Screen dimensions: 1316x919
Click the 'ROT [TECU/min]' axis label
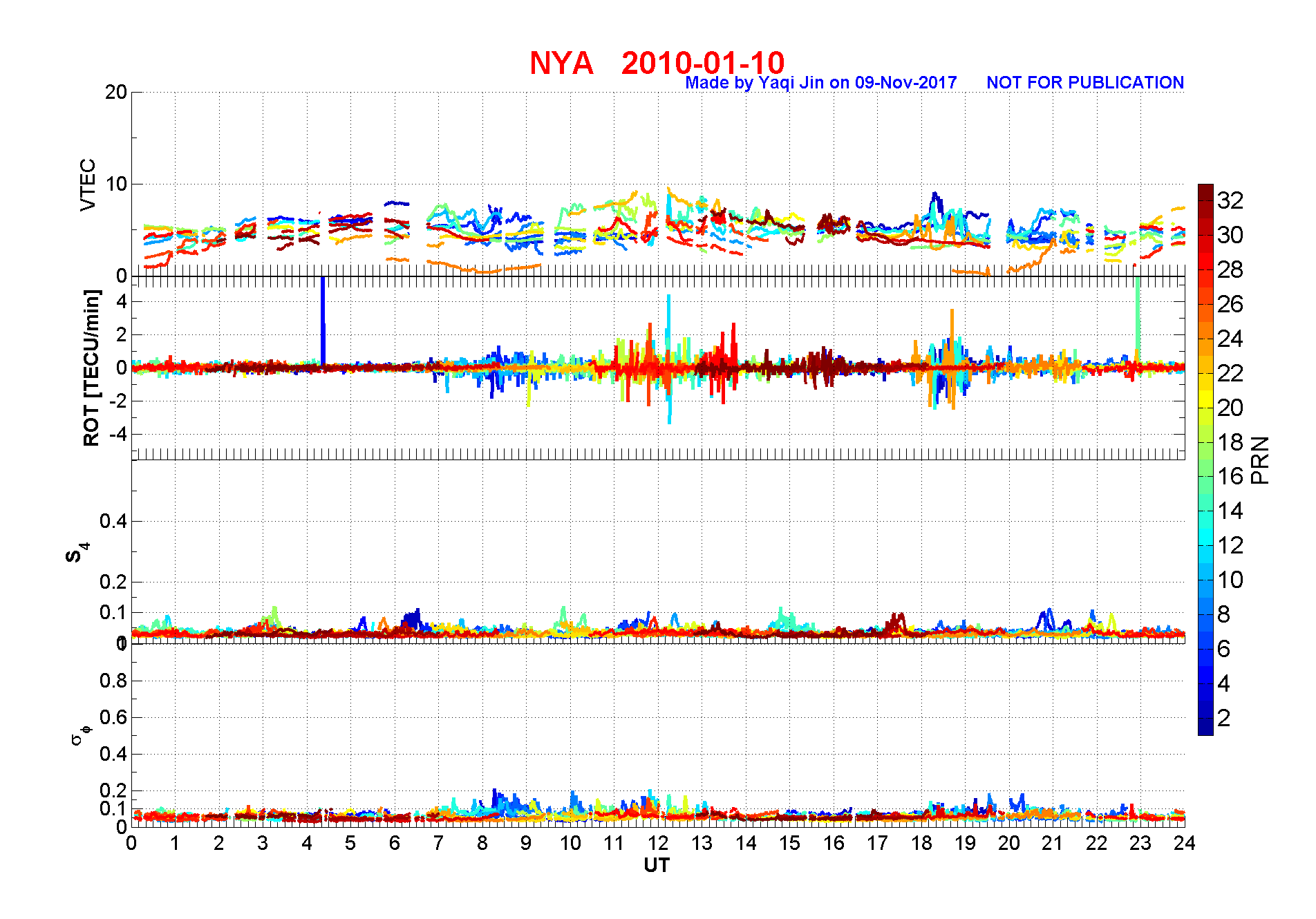tap(91, 368)
